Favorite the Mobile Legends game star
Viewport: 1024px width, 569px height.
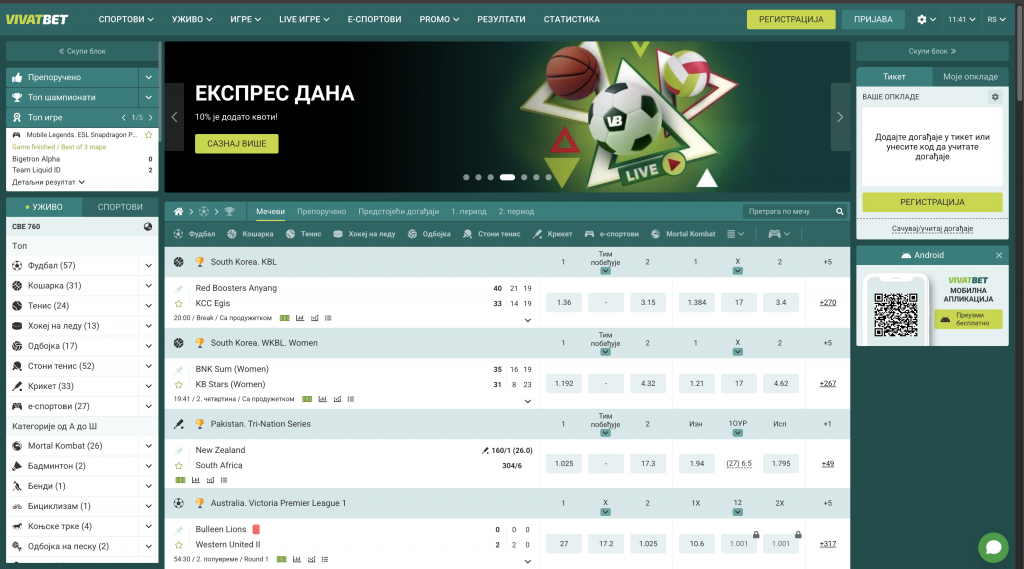pos(148,135)
